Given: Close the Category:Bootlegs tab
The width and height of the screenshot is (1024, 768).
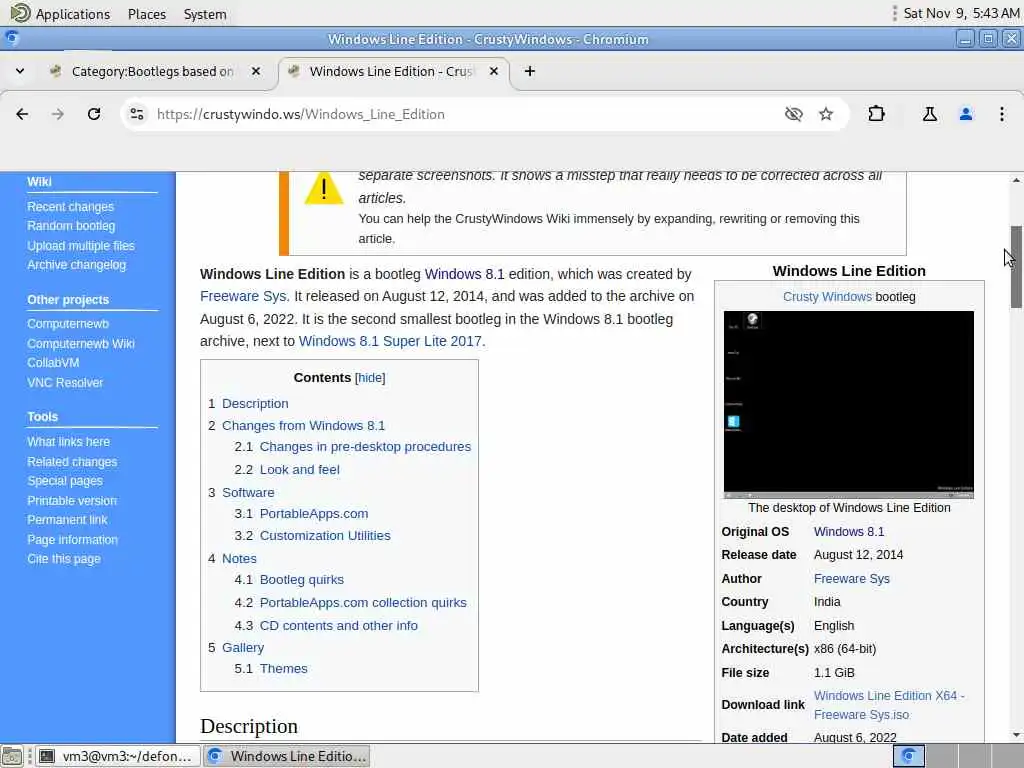Looking at the screenshot, I should [x=256, y=71].
